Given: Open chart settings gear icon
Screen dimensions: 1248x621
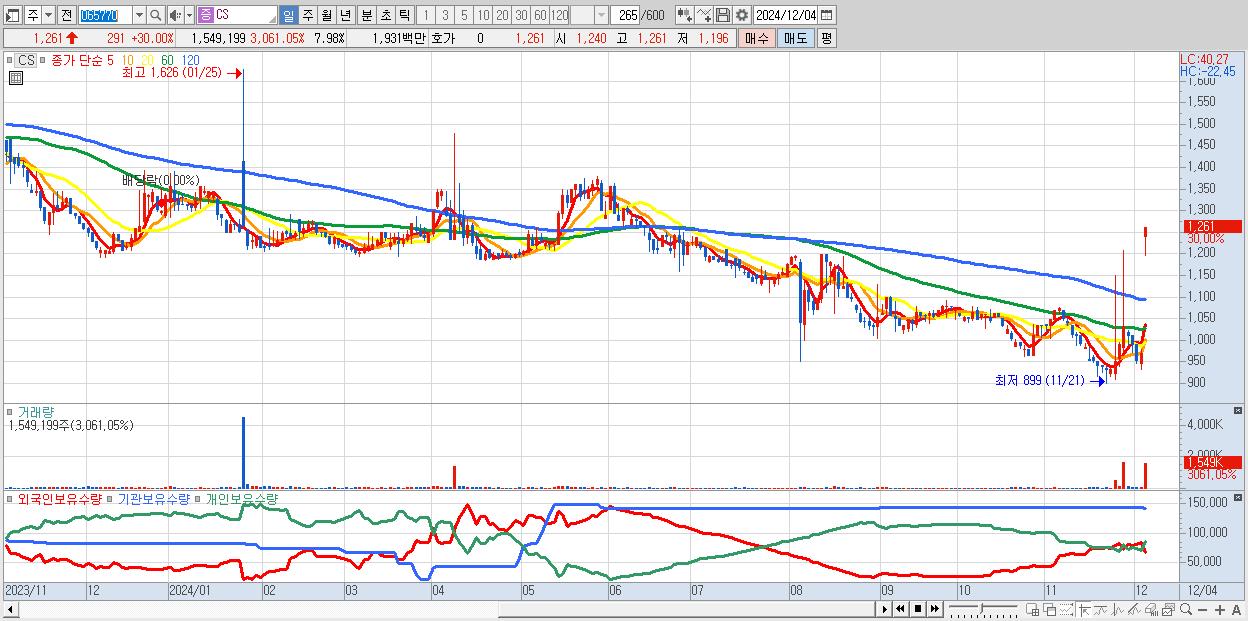Looking at the screenshot, I should pyautogui.click(x=741, y=15).
